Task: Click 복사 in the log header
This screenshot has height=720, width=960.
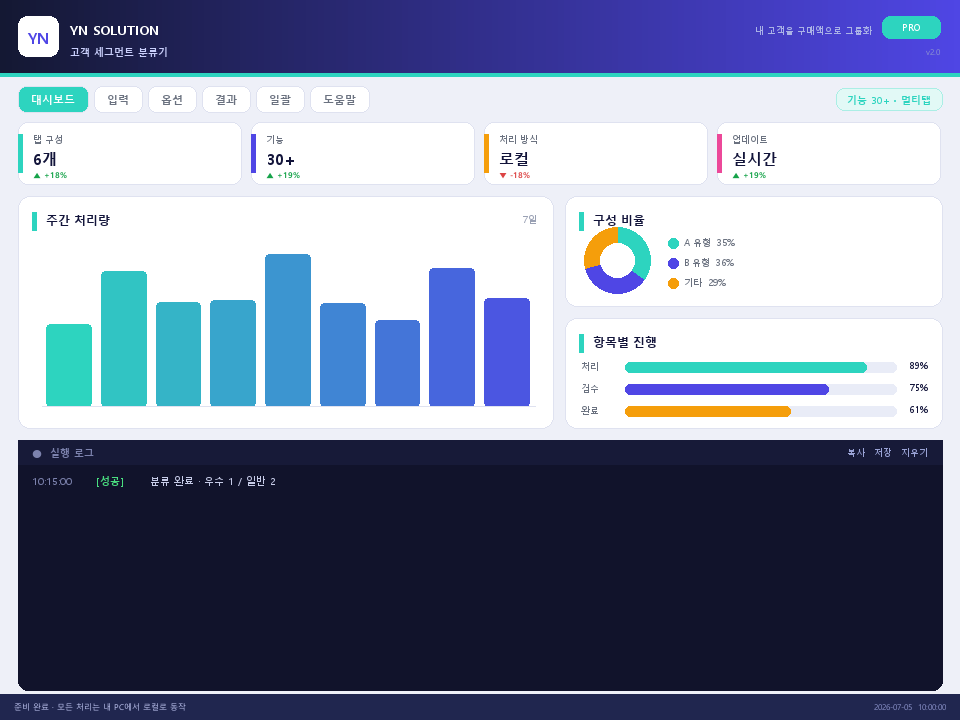Action: pyautogui.click(x=856, y=452)
